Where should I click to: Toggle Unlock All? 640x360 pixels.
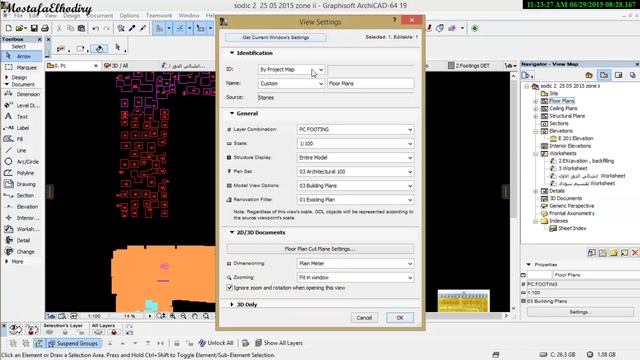pos(216,343)
